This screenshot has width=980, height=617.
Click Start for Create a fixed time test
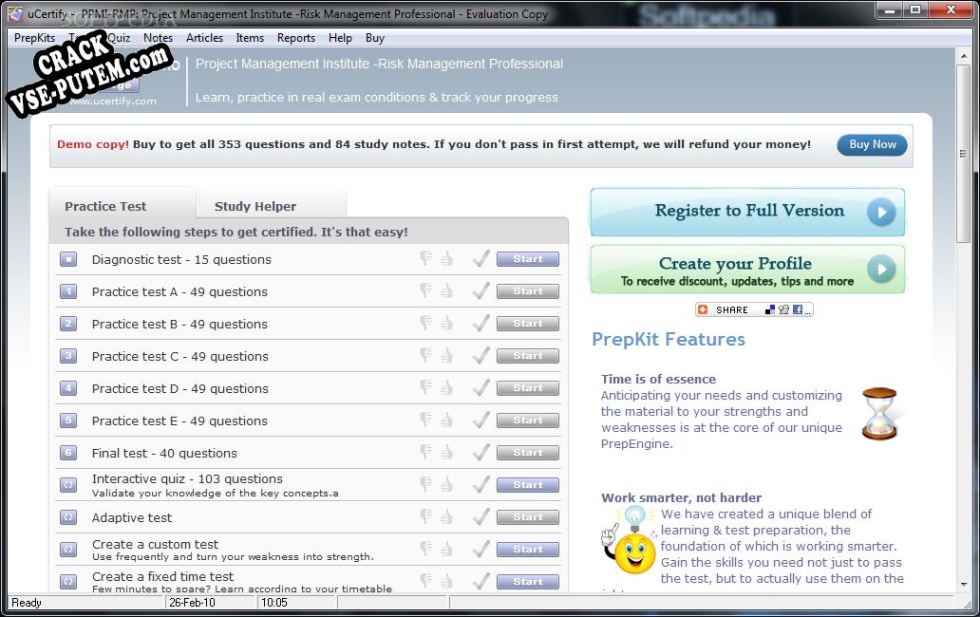(x=528, y=581)
